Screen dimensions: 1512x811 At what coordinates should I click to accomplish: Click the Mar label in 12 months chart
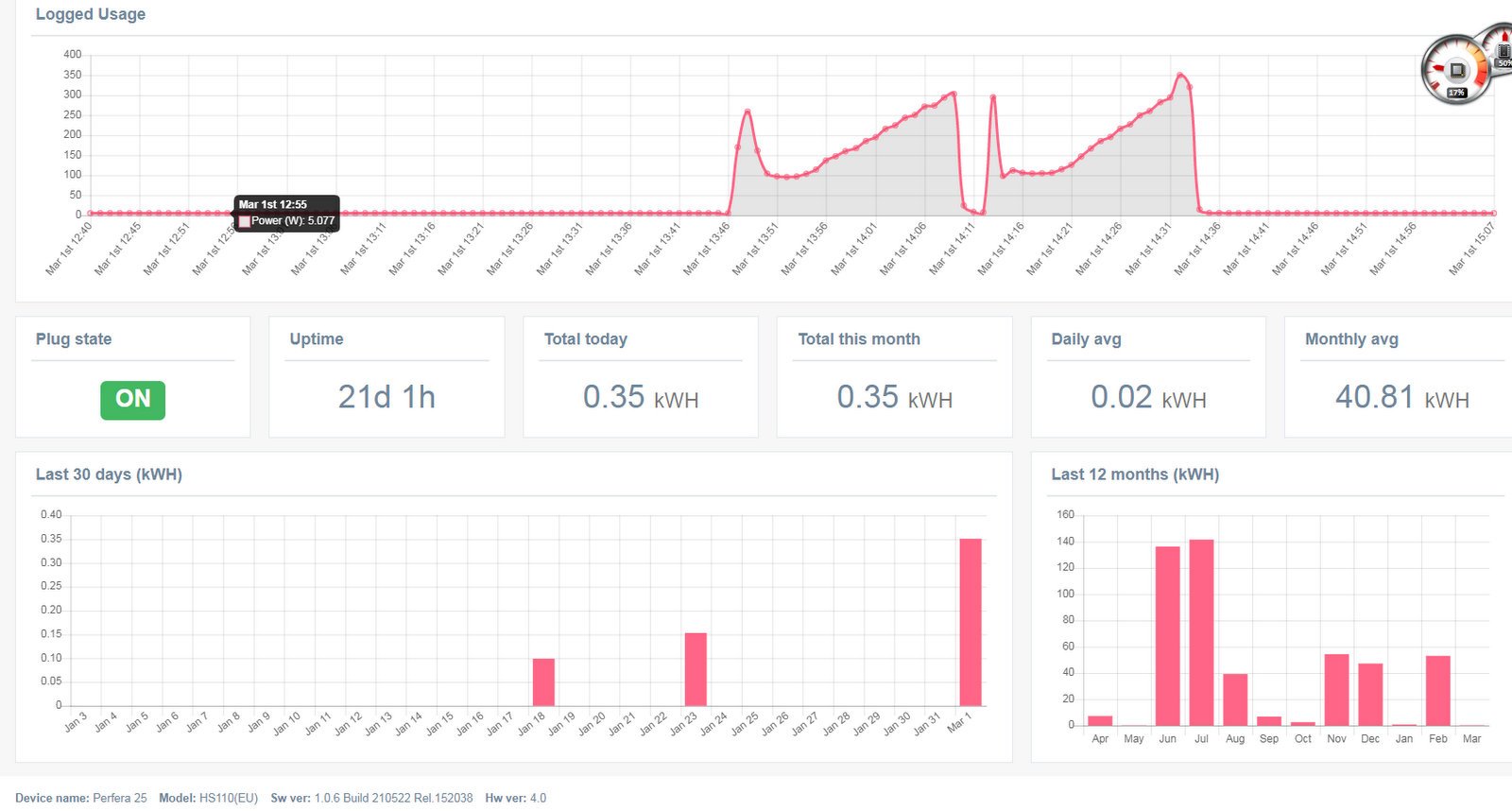point(1471,739)
